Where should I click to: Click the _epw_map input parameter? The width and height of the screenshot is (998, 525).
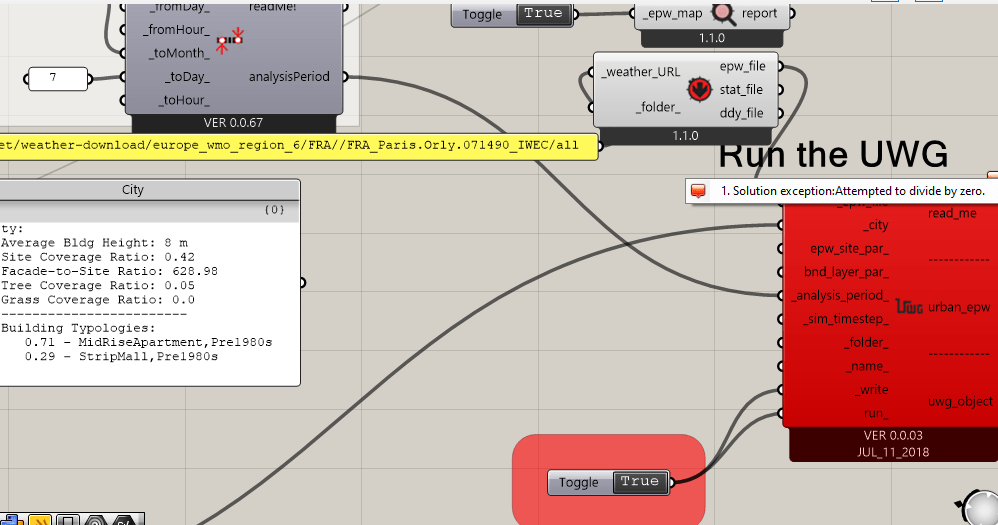672,13
